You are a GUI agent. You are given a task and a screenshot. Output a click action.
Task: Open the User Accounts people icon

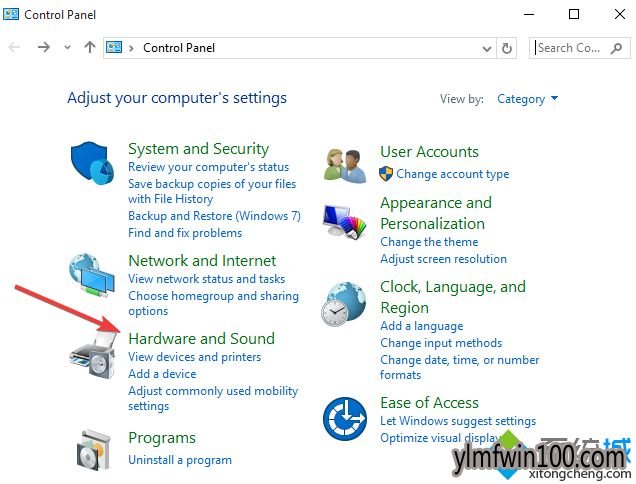(345, 166)
